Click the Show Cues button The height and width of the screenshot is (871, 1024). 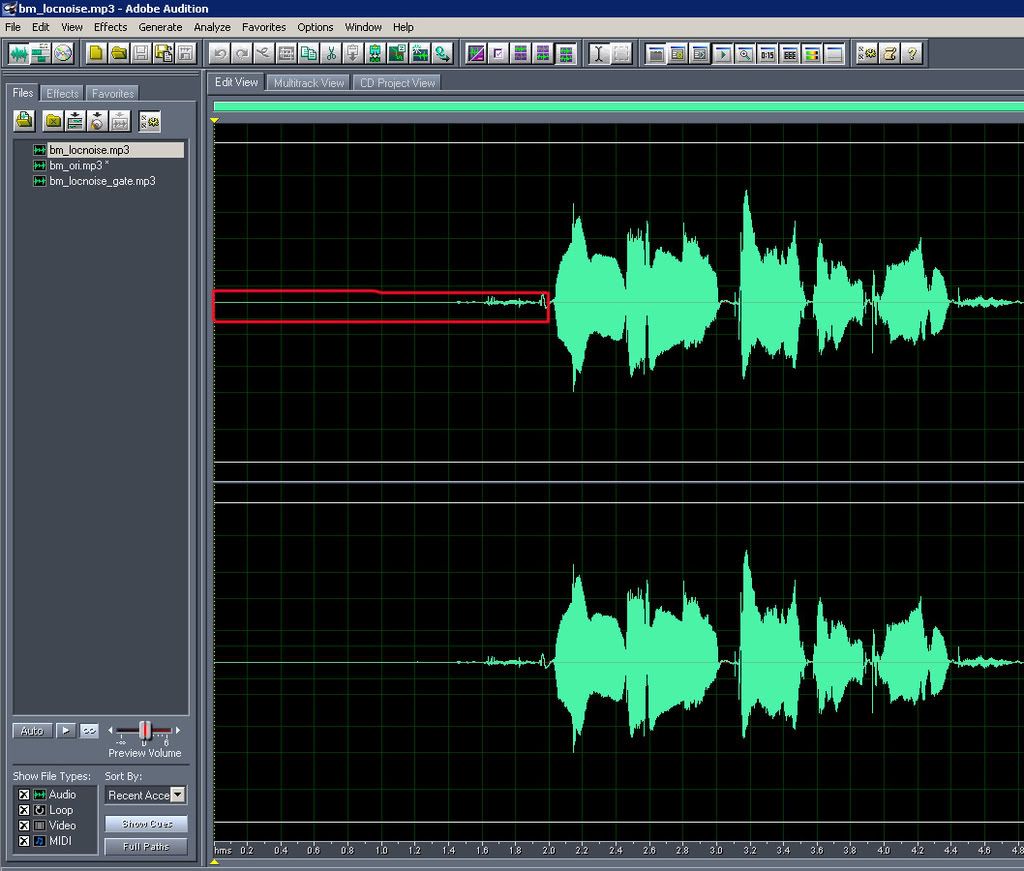coord(146,824)
